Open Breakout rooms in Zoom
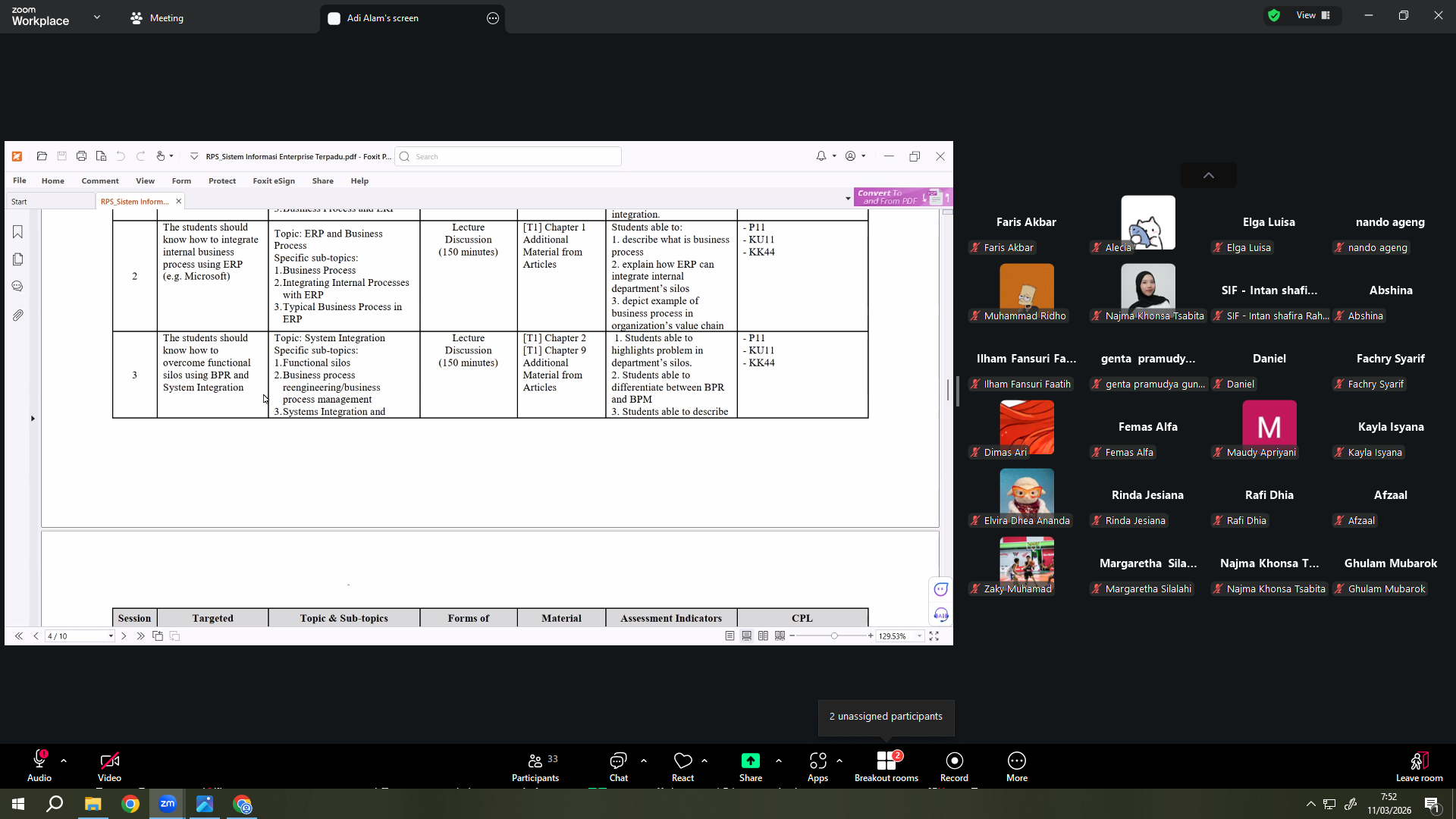Screen dimensions: 1456x819 (x=886, y=767)
